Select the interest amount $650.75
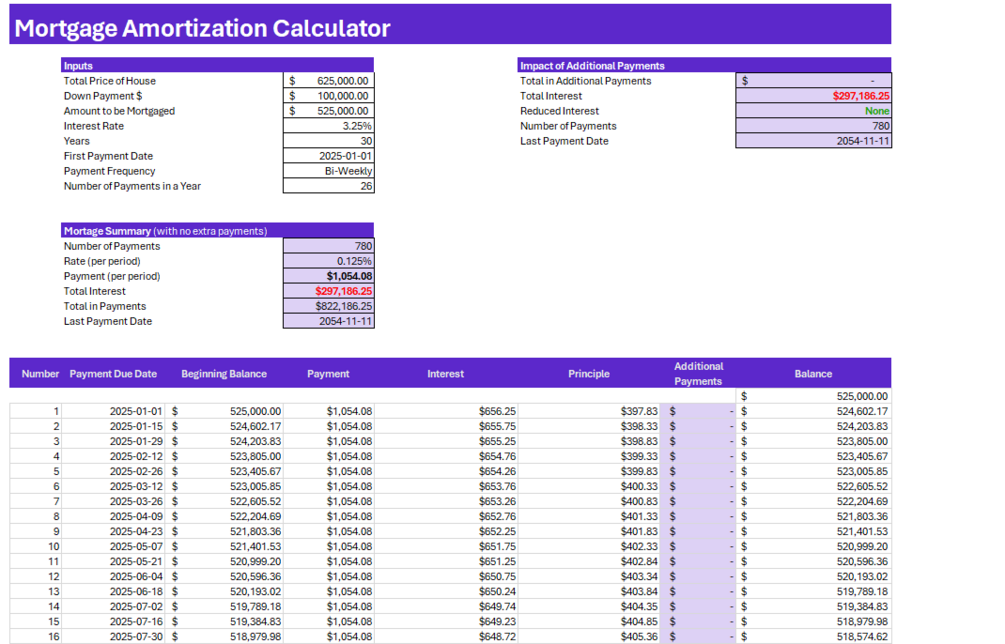The width and height of the screenshot is (1005, 644). 446,577
